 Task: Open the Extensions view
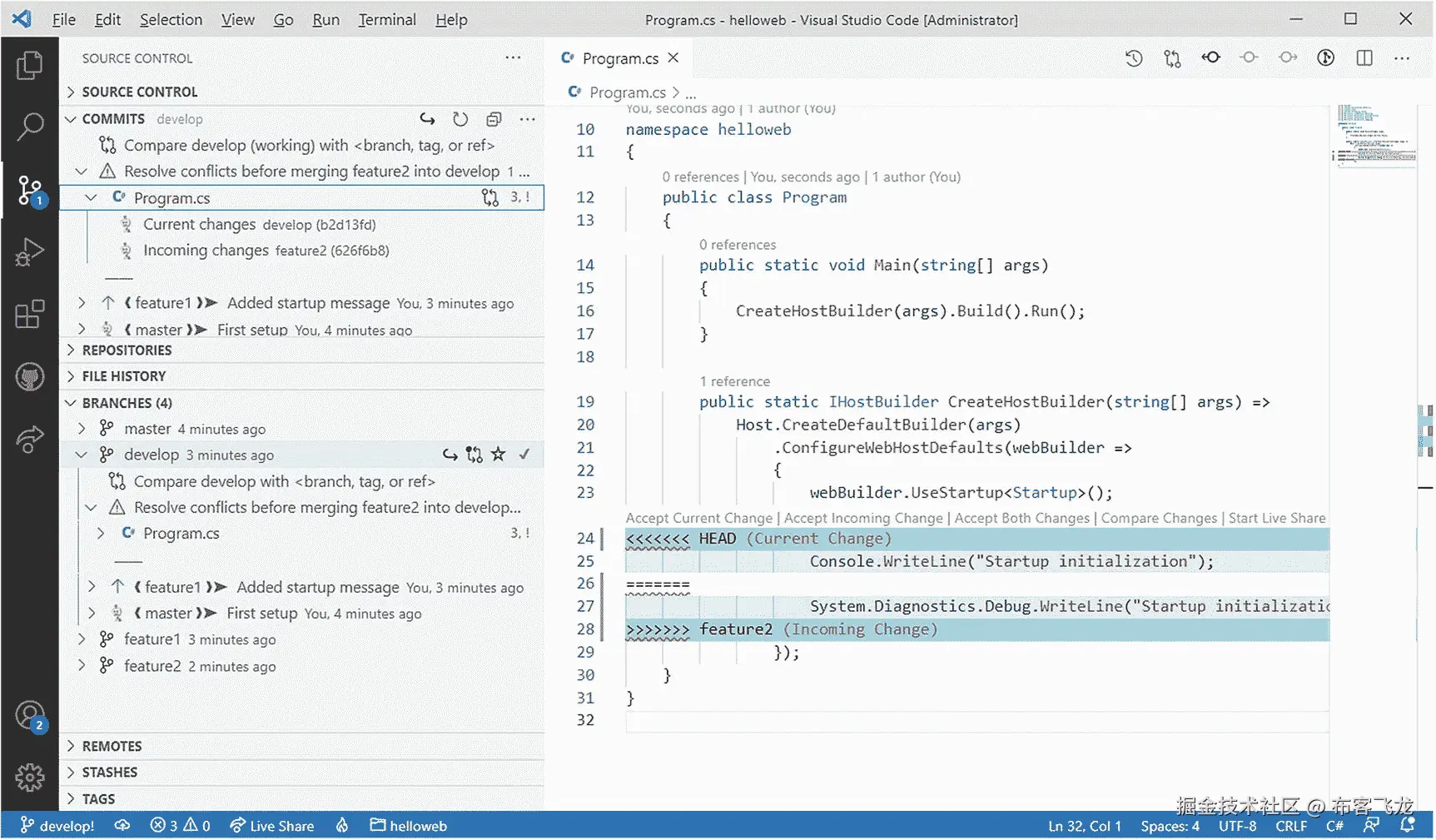[30, 314]
